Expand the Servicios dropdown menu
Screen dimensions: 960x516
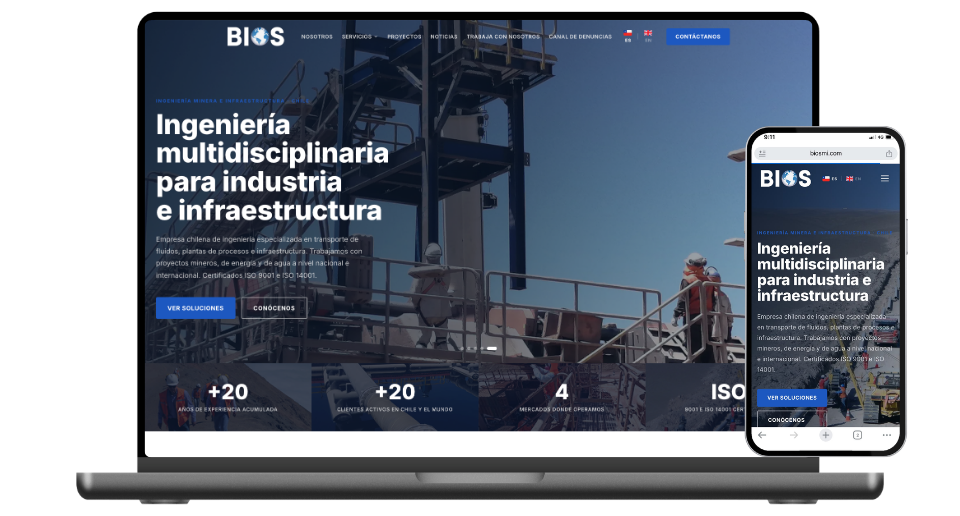pyautogui.click(x=359, y=37)
